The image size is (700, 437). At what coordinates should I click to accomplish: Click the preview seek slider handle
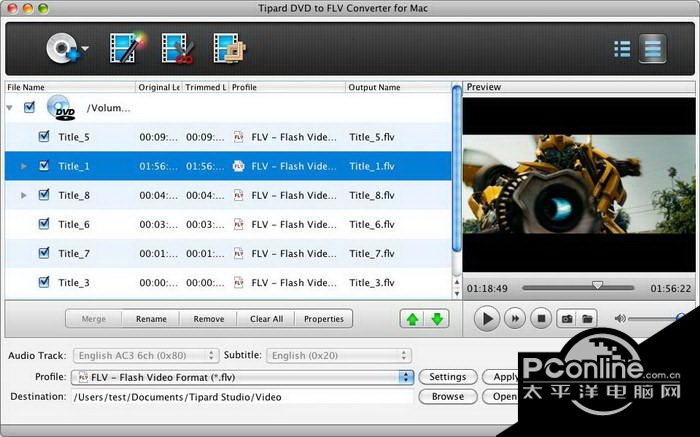coord(597,285)
